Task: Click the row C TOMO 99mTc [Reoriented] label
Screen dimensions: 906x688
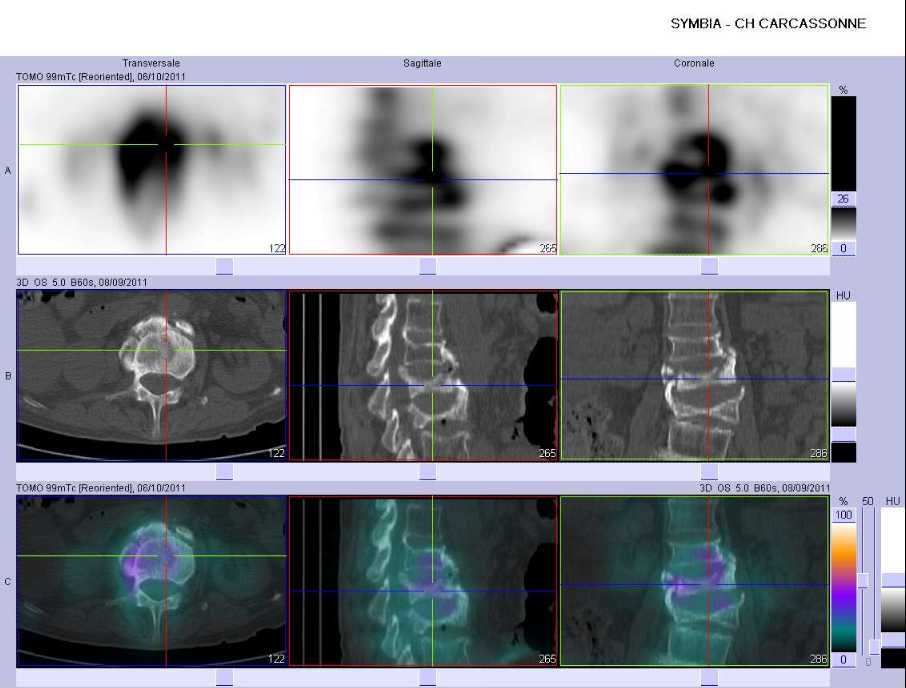Action: tap(101, 488)
